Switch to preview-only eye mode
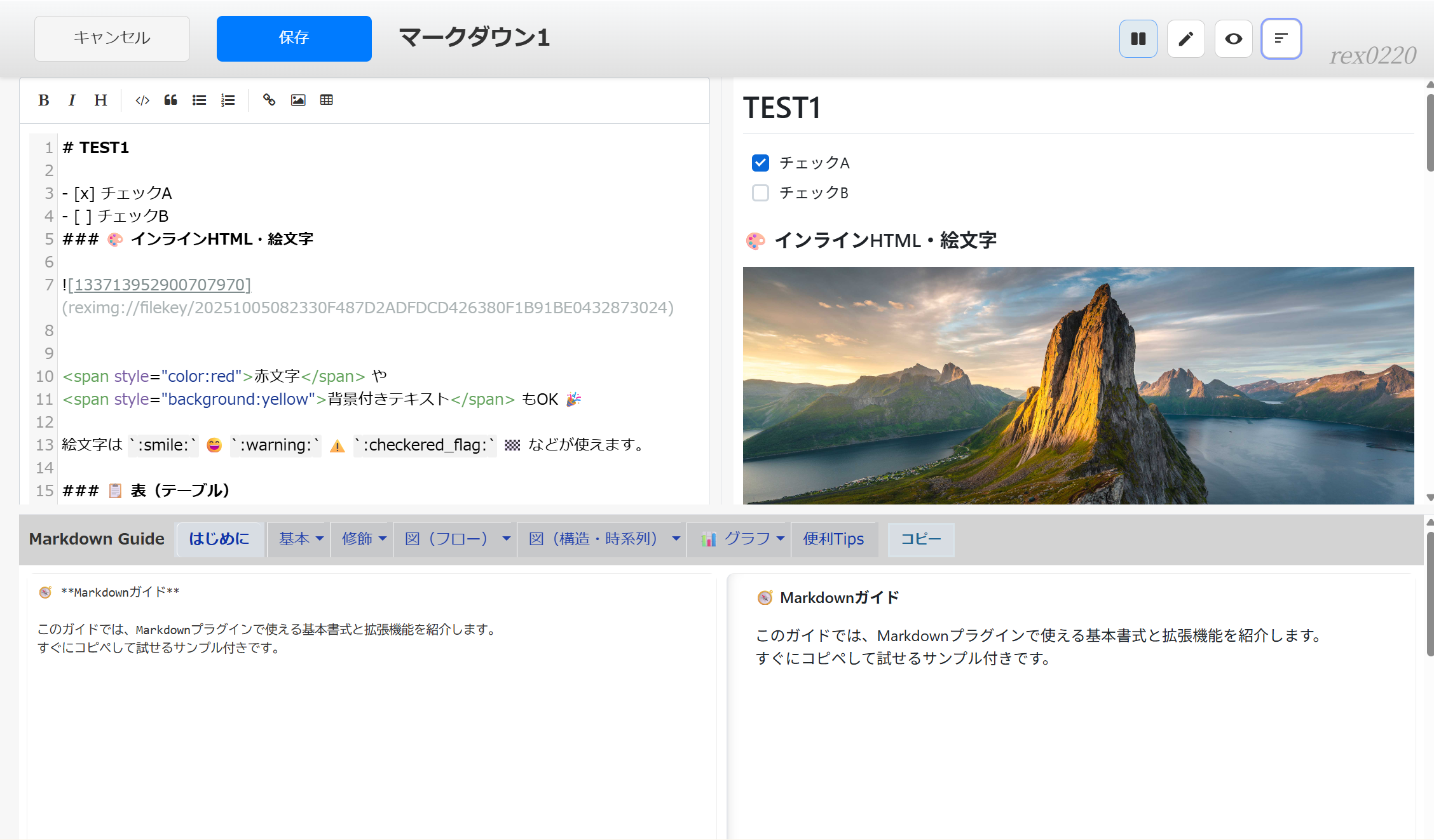Screen dimensions: 1434x840 point(1233,39)
